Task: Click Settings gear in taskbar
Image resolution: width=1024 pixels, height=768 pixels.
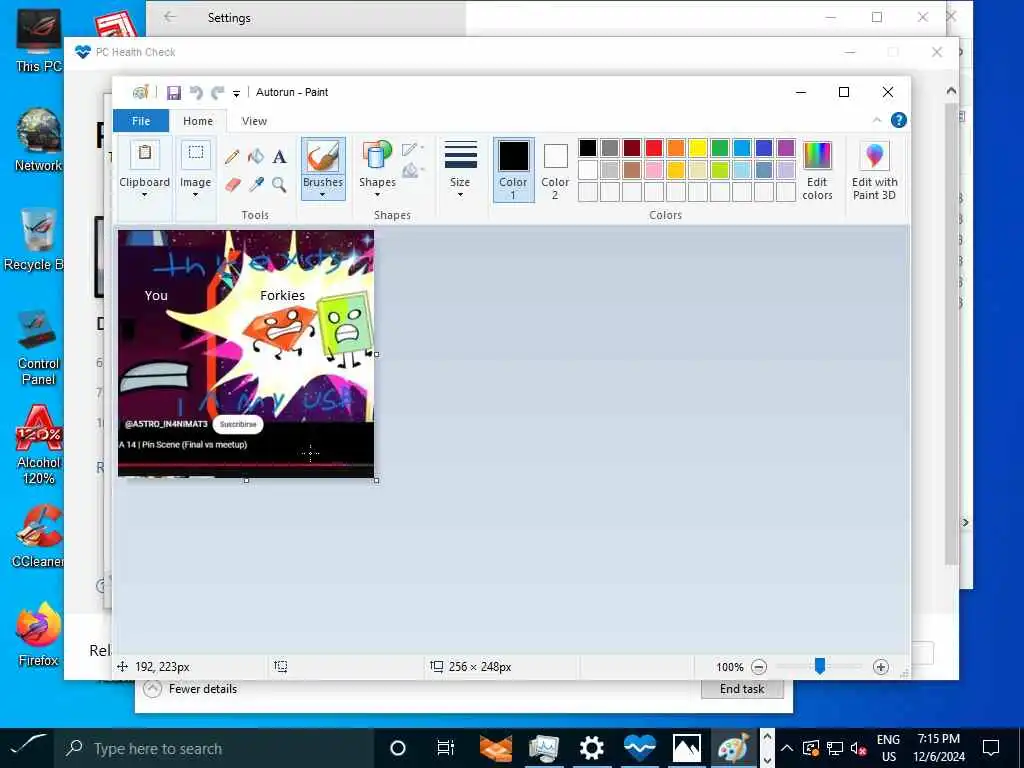Action: point(592,748)
